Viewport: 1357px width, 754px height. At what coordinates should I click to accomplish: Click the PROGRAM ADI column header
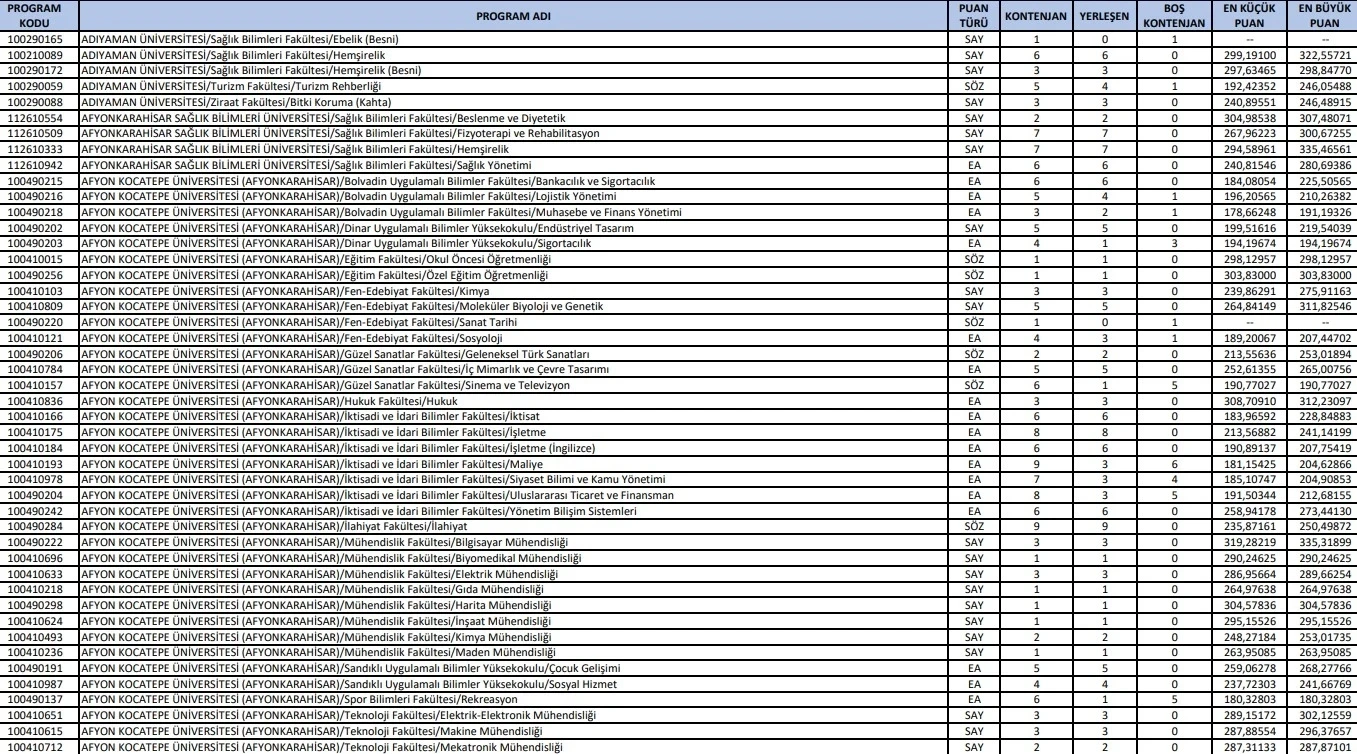[x=513, y=16]
